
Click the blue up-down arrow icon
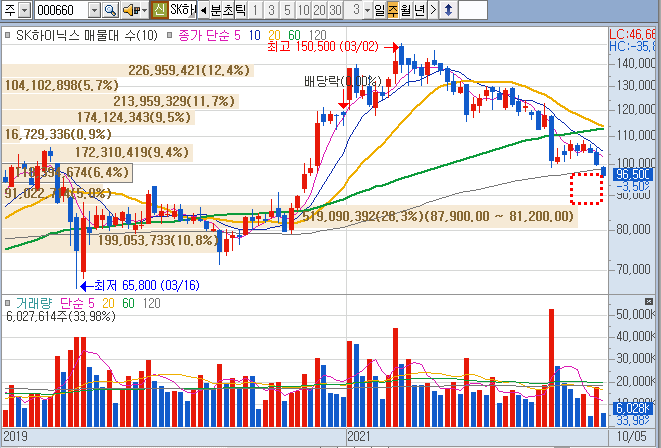[x=448, y=10]
